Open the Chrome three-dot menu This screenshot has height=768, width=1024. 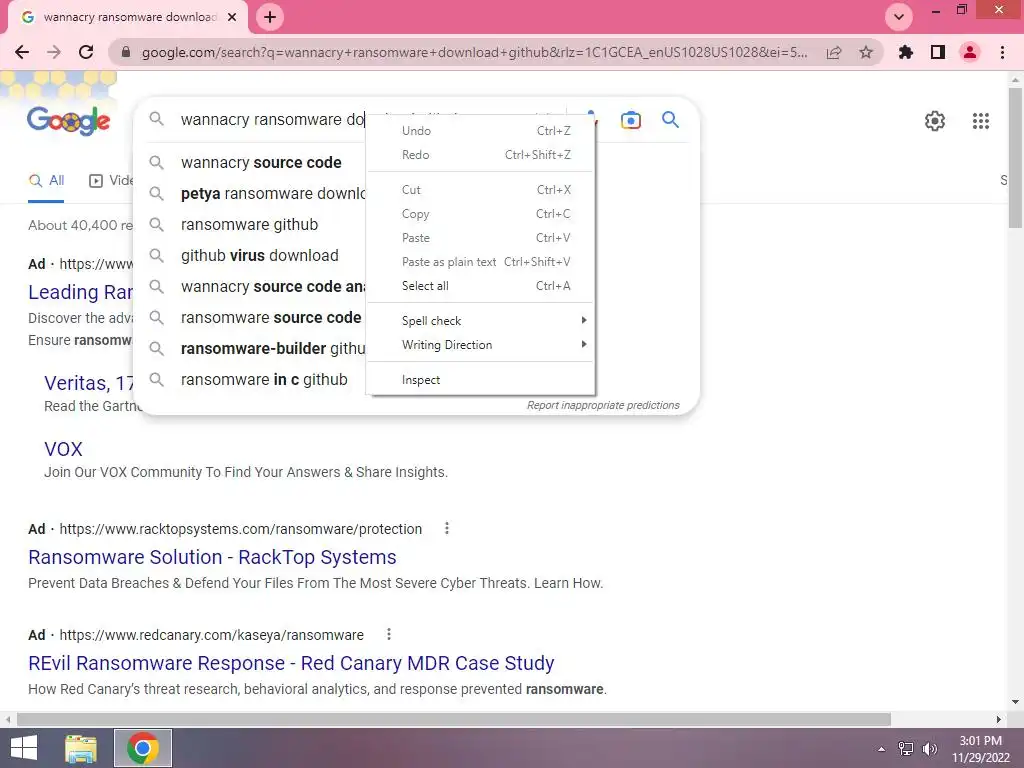coord(1002,52)
